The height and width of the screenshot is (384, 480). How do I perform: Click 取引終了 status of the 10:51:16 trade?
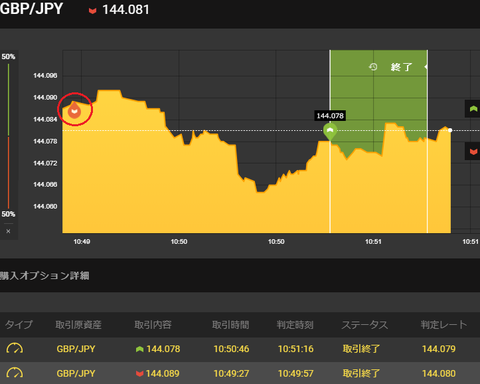[361, 349]
